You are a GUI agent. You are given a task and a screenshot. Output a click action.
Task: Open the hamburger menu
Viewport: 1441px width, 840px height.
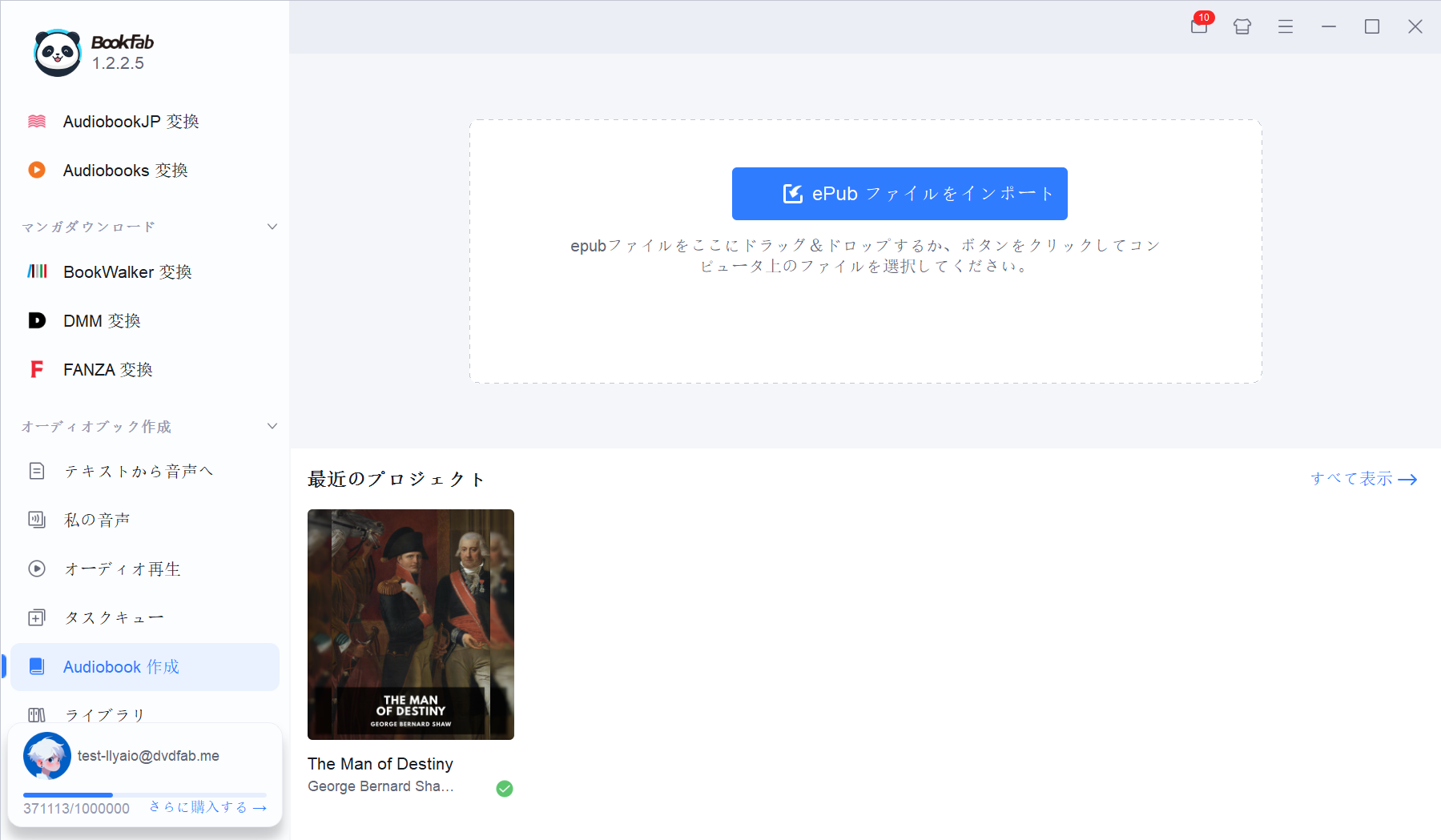click(1285, 26)
